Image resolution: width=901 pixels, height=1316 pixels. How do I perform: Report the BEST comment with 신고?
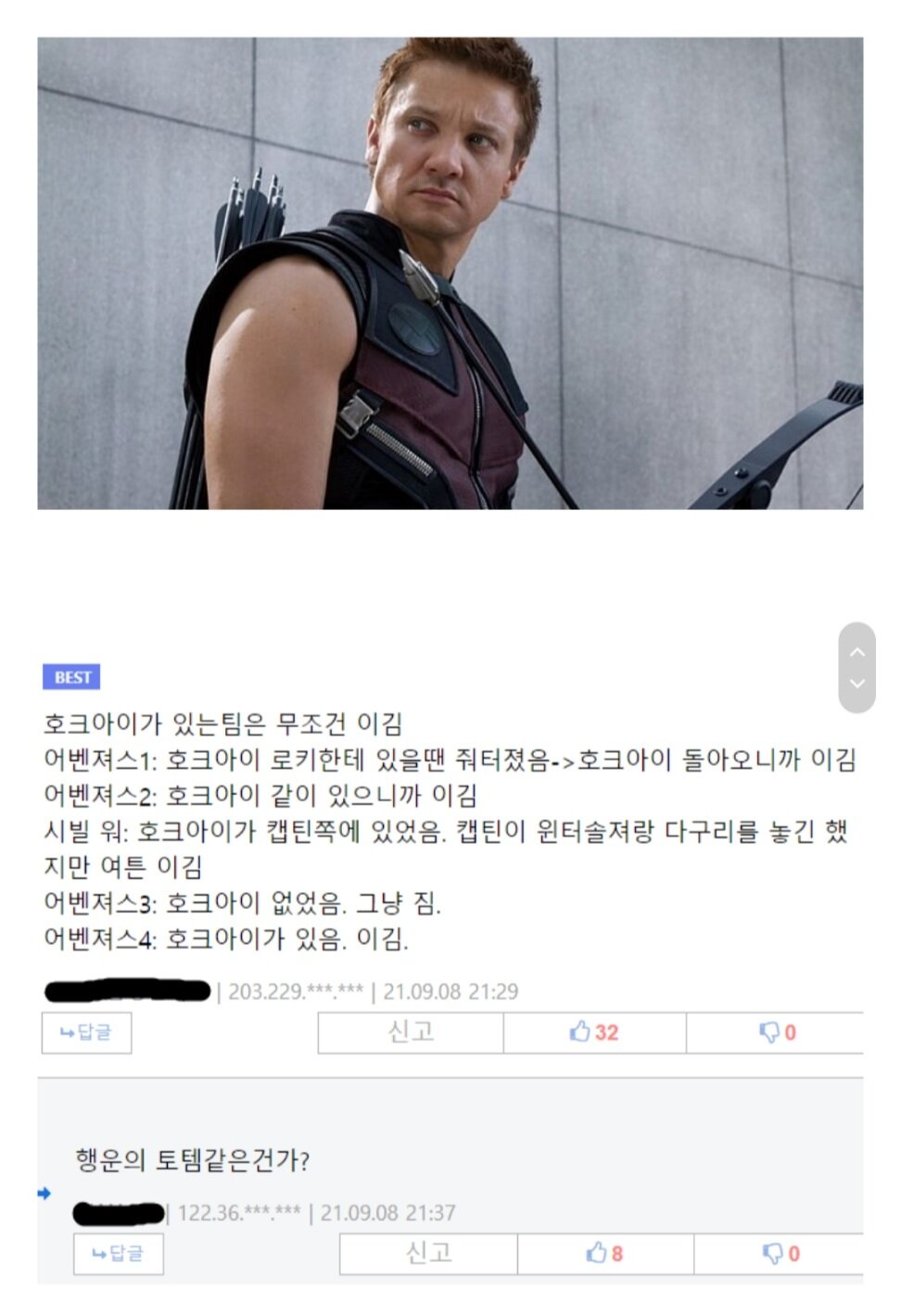point(411,1032)
